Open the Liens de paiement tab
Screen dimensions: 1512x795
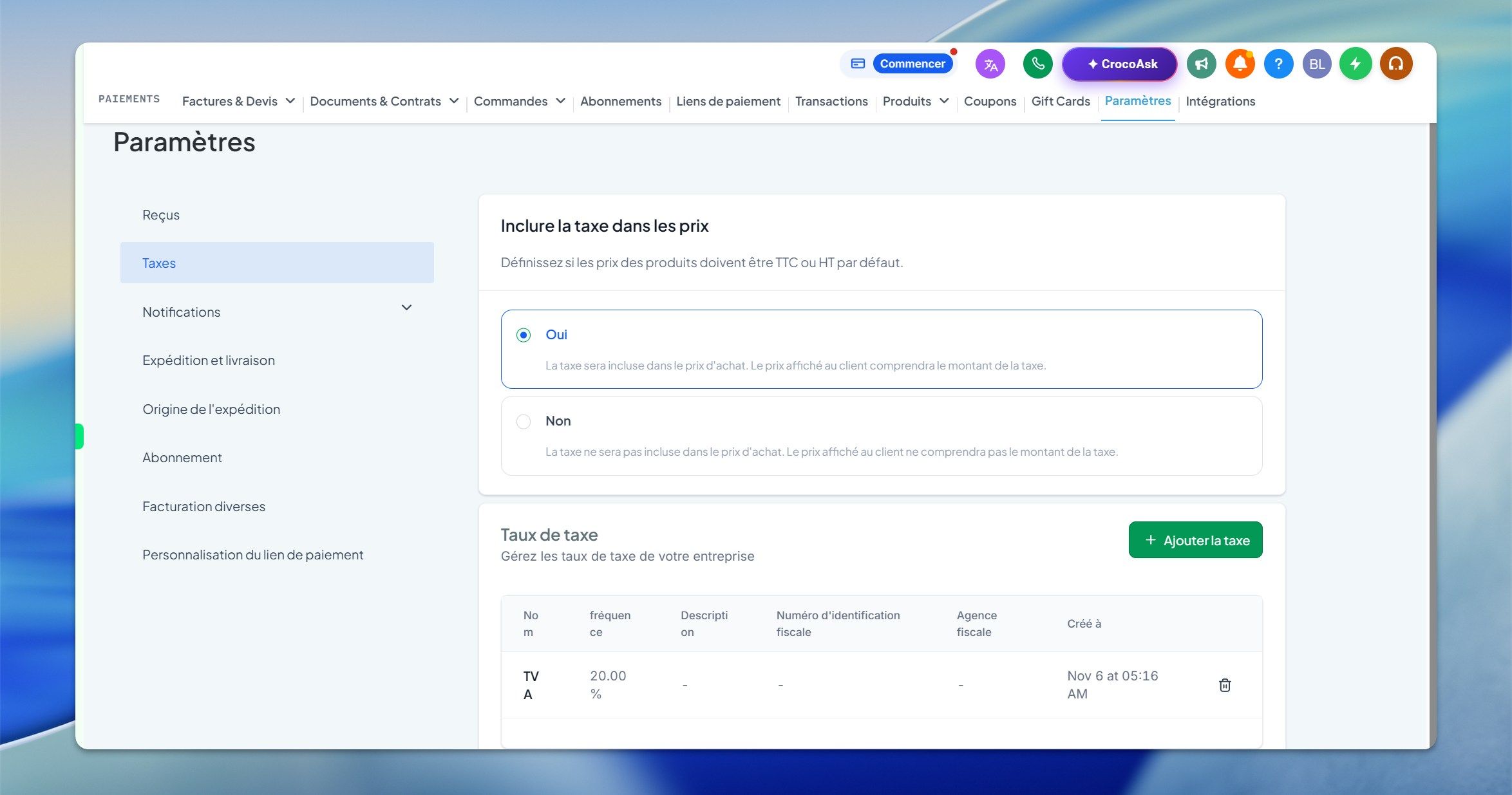[728, 101]
